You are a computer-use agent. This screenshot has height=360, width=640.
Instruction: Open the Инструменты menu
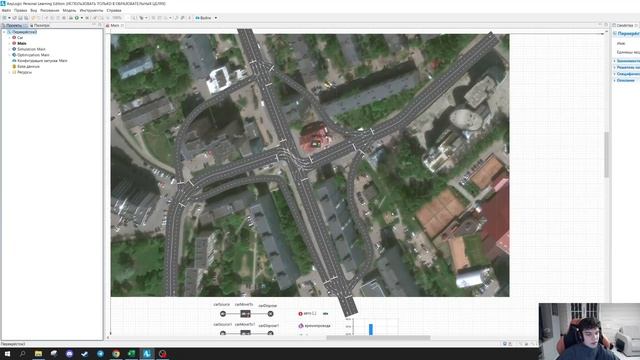91,10
